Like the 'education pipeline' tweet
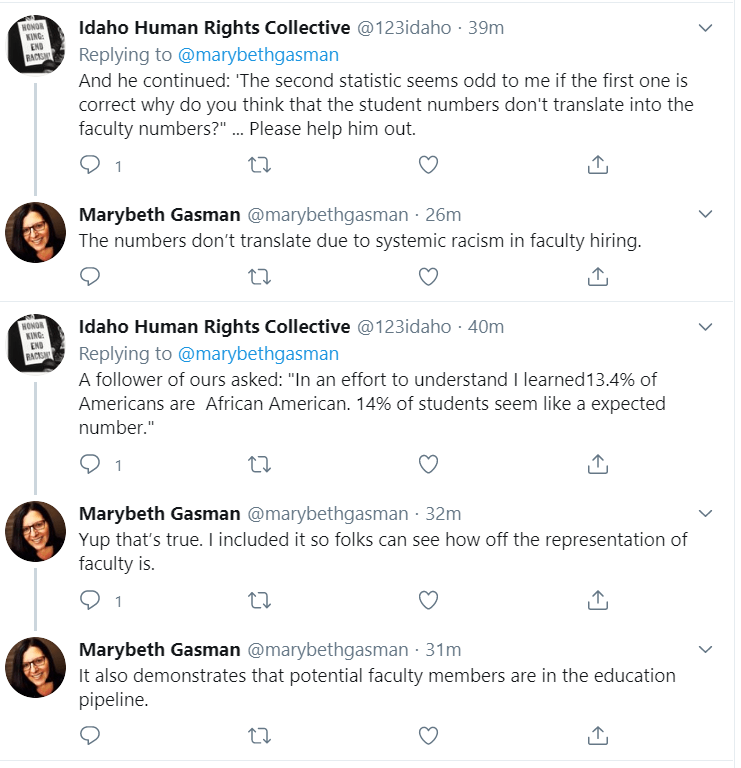The height and width of the screenshot is (768, 741). (428, 736)
